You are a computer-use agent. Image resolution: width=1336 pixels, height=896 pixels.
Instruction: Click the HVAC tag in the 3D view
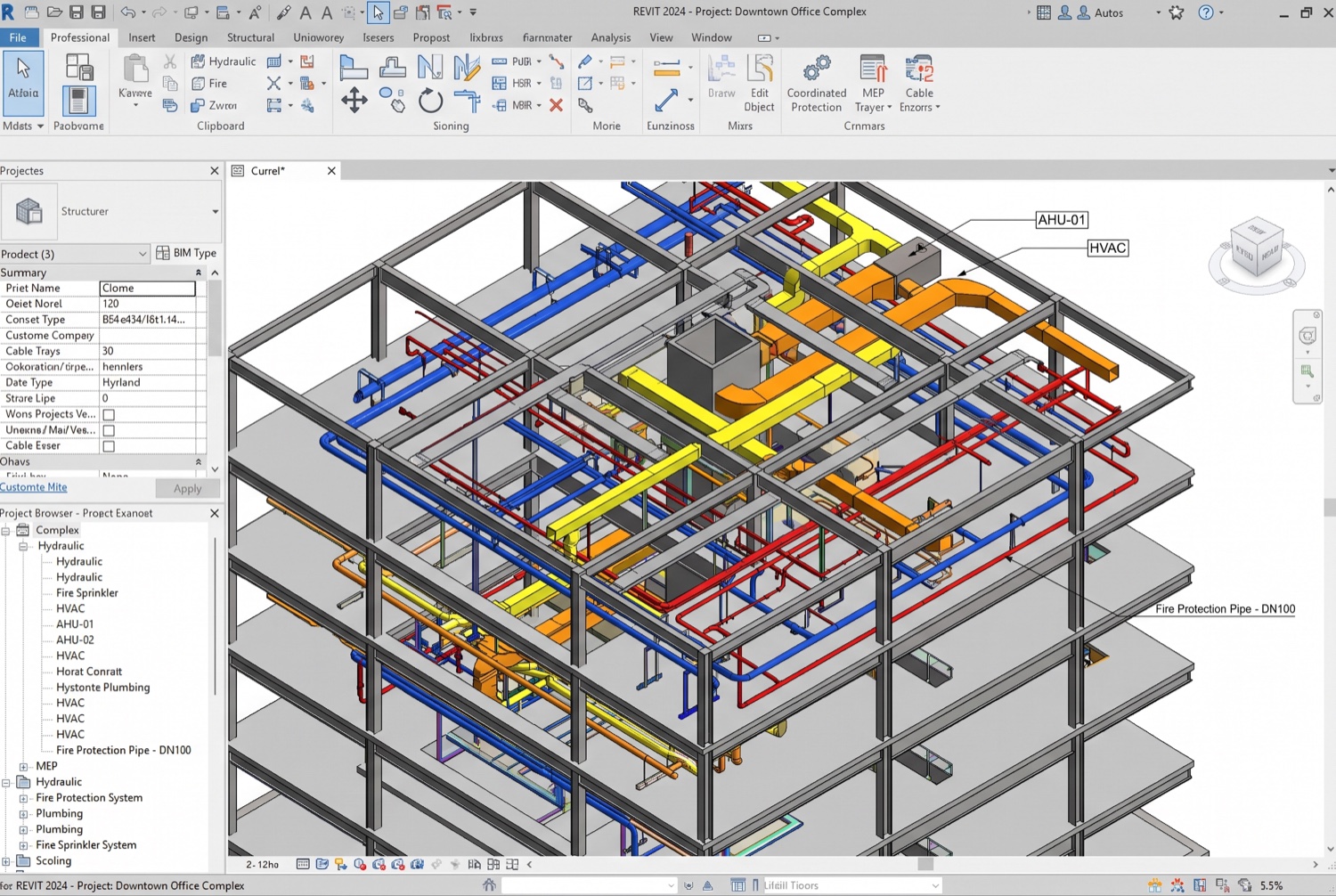pos(1108,248)
